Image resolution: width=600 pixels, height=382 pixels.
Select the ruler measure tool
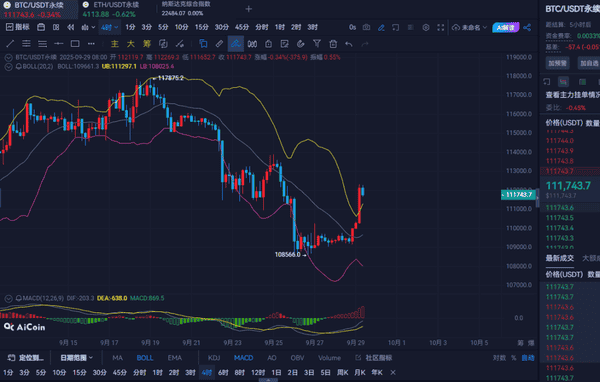click(x=219, y=44)
